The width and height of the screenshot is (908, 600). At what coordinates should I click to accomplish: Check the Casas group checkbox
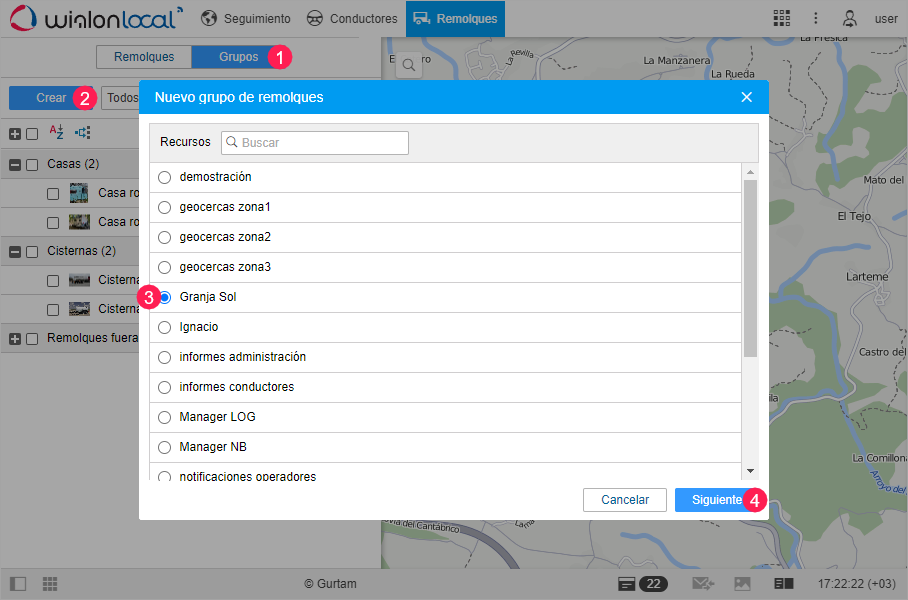[x=32, y=165]
